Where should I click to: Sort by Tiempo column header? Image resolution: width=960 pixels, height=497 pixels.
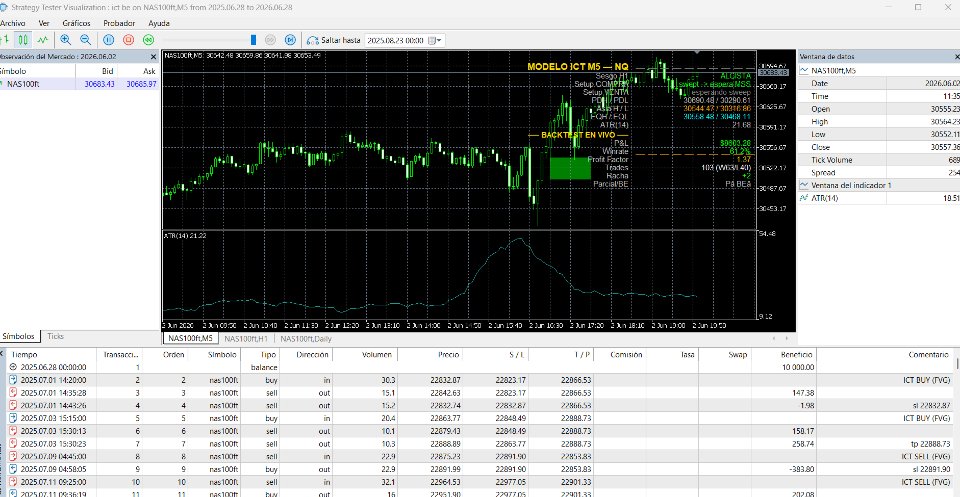tap(24, 354)
